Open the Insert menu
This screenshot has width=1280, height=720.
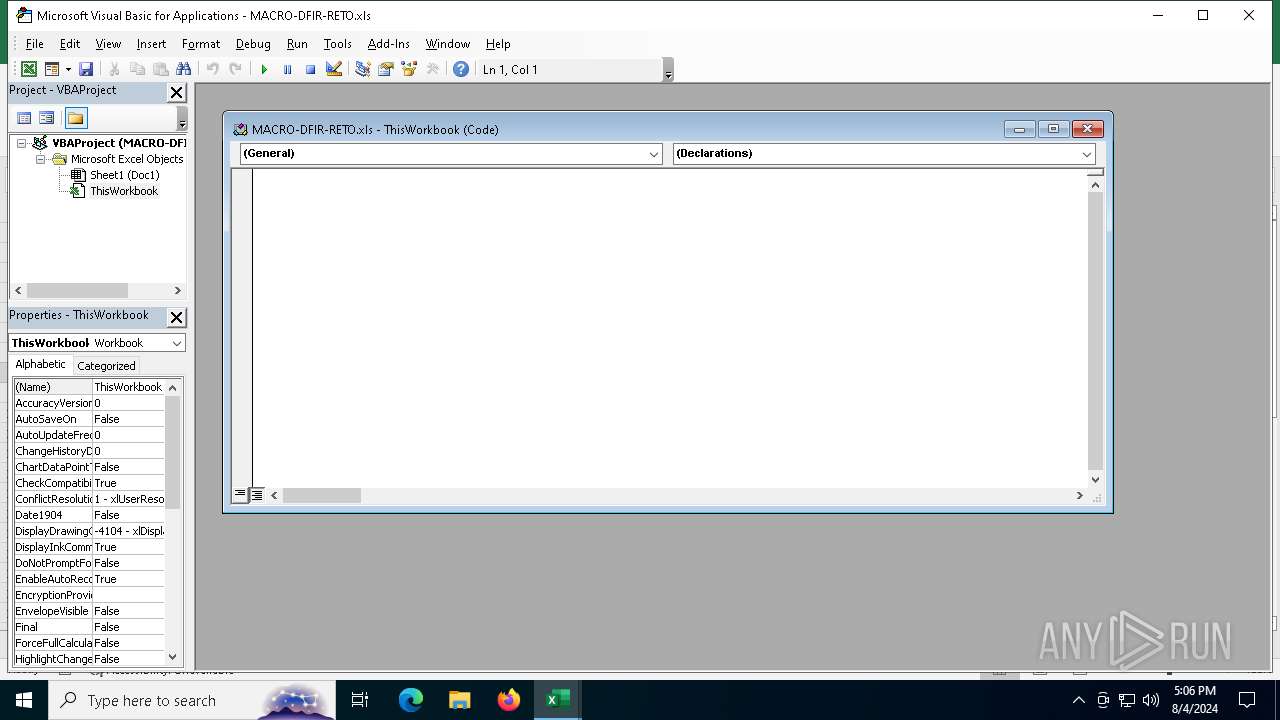coord(151,44)
